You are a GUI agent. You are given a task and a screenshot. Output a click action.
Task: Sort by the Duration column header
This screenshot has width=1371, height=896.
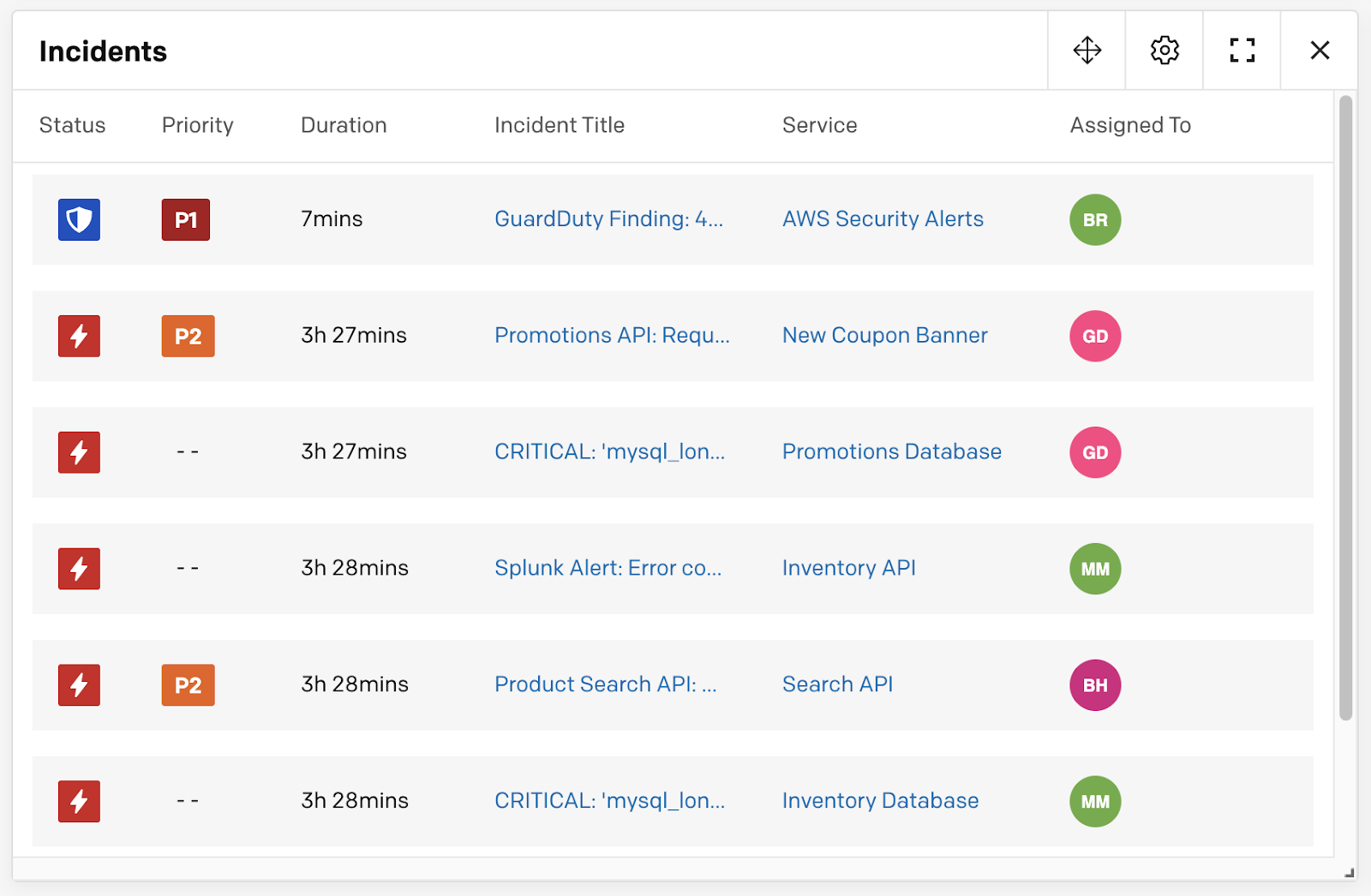coord(344,125)
